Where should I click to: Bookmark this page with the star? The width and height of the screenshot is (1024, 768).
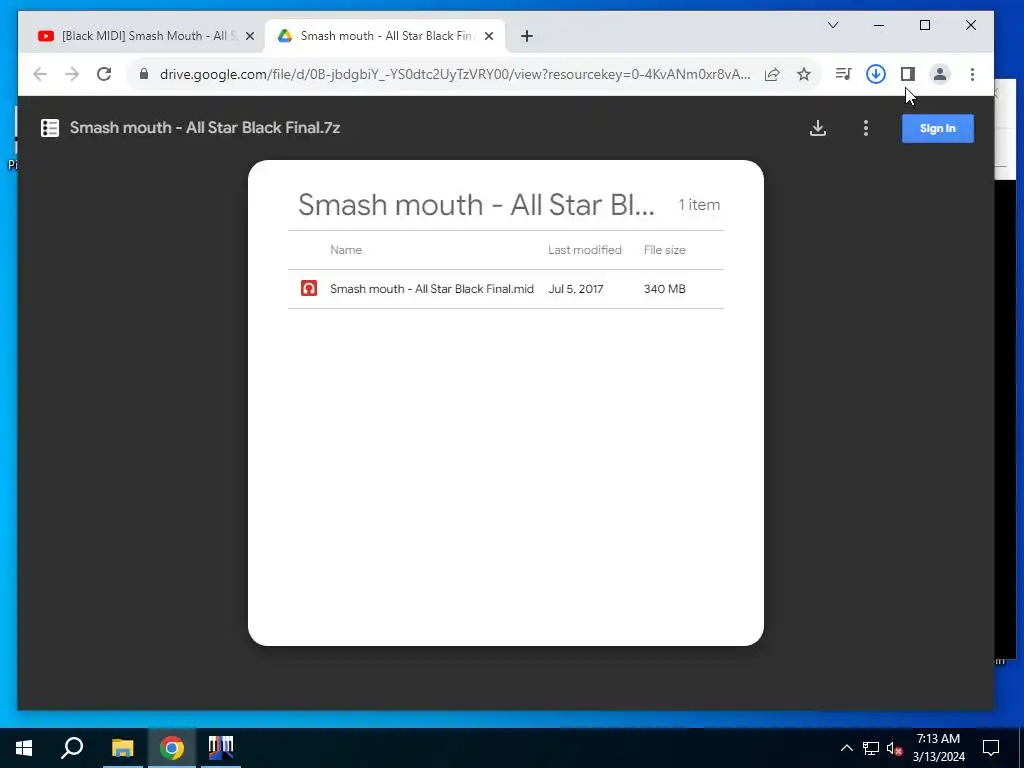(x=804, y=74)
